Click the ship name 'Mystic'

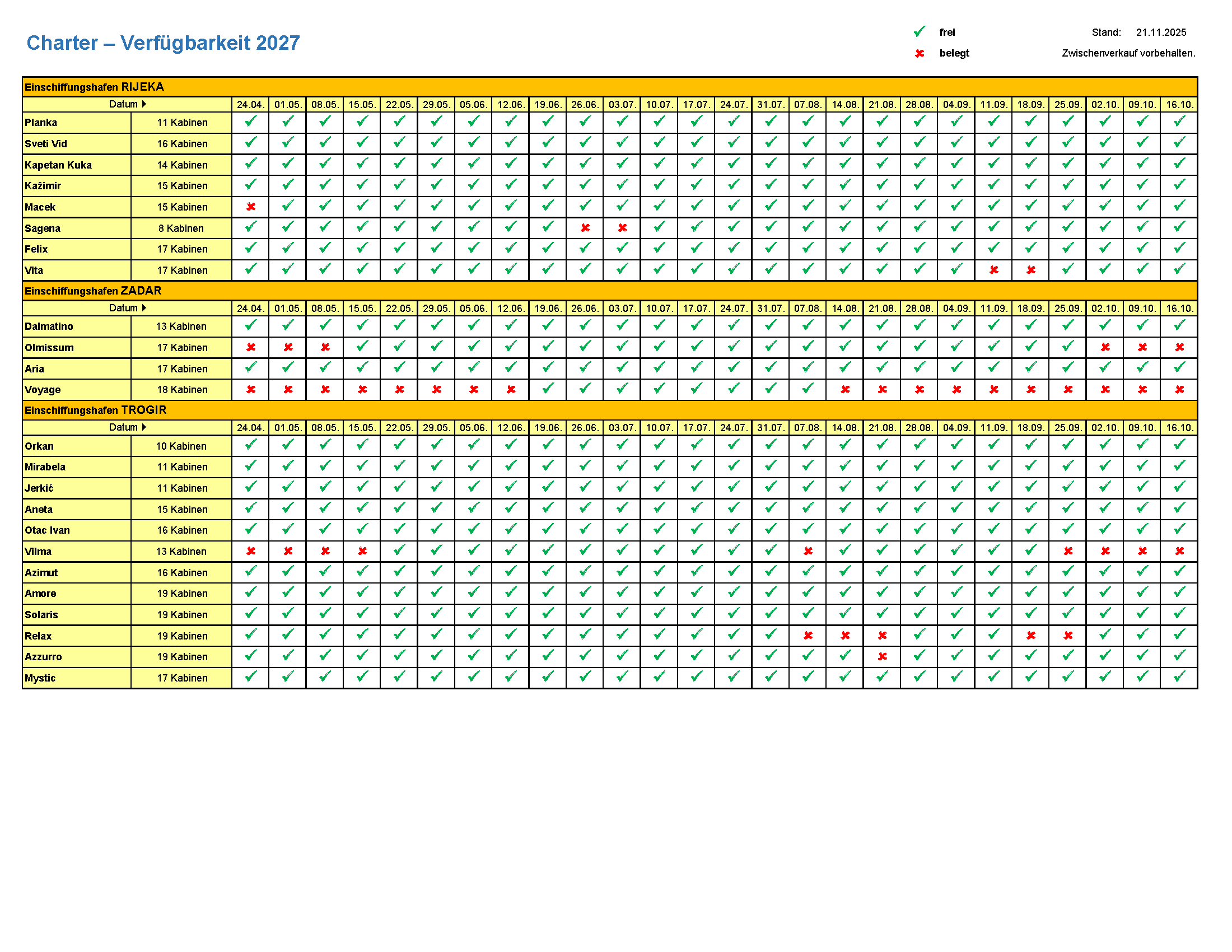[x=40, y=678]
